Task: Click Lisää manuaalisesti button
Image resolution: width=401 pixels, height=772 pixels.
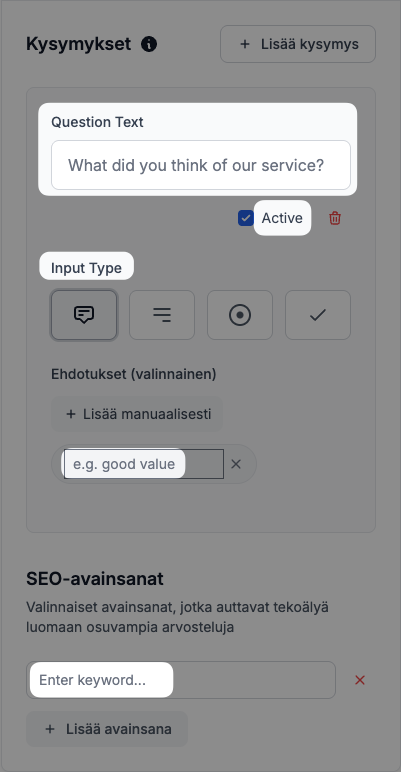Action: 137,414
